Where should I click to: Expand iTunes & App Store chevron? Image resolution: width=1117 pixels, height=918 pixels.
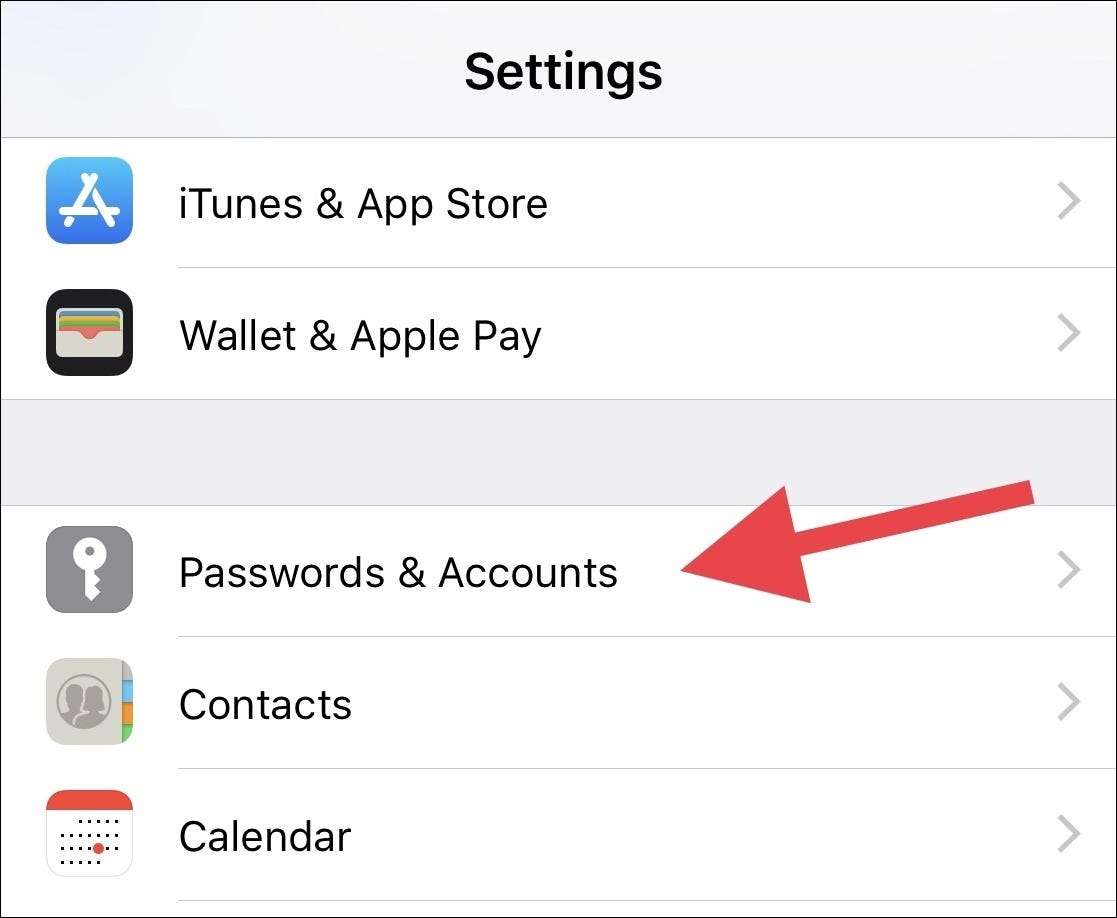(1069, 201)
